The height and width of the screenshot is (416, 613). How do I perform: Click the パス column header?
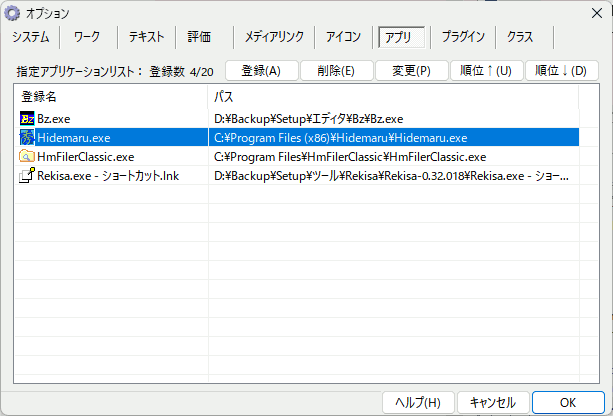pyautogui.click(x=393, y=97)
